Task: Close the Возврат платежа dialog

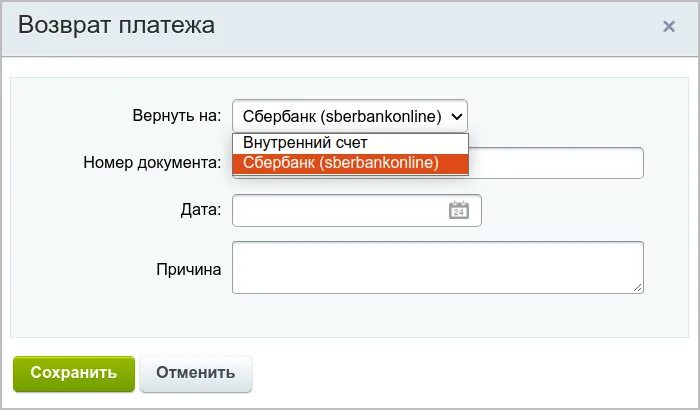Action: click(669, 26)
